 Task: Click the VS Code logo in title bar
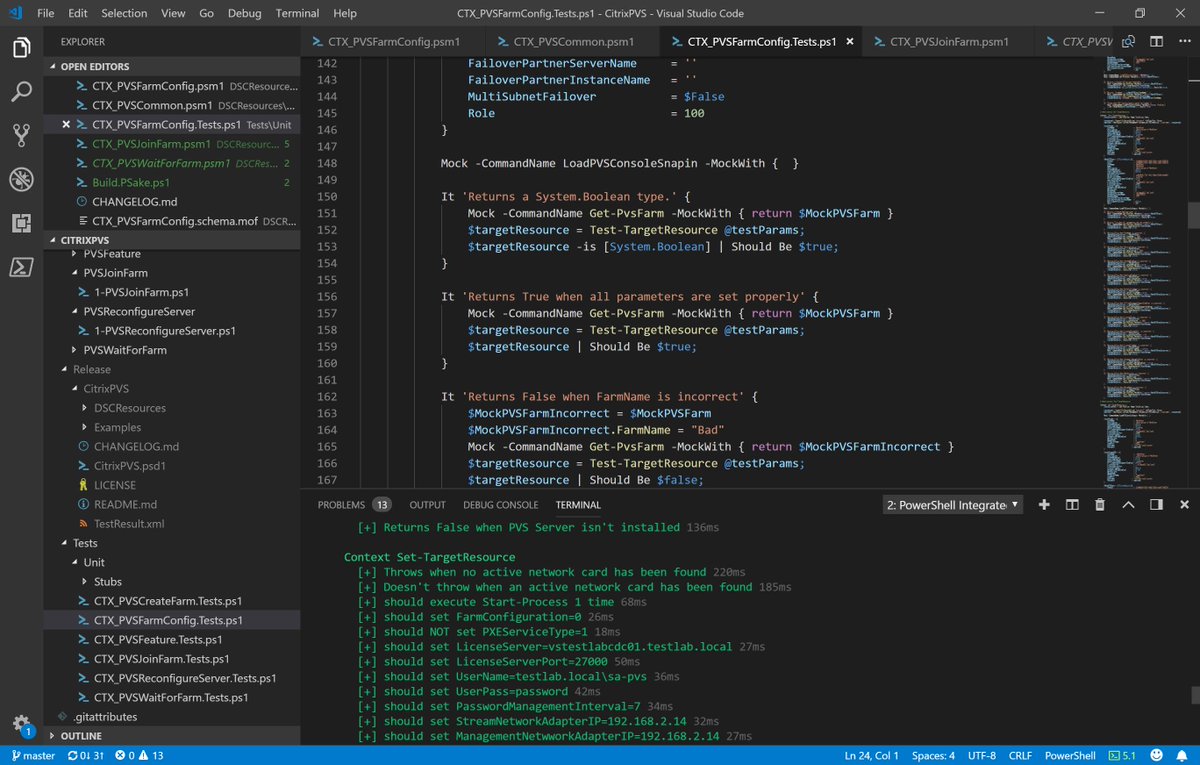click(14, 13)
